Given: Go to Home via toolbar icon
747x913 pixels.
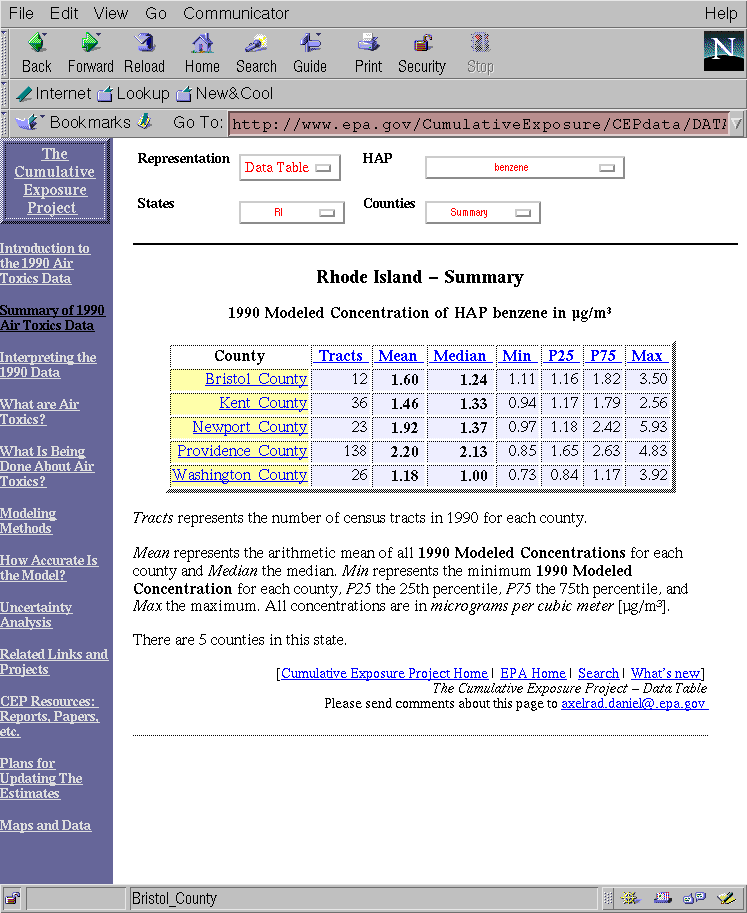Looking at the screenshot, I should tap(202, 44).
